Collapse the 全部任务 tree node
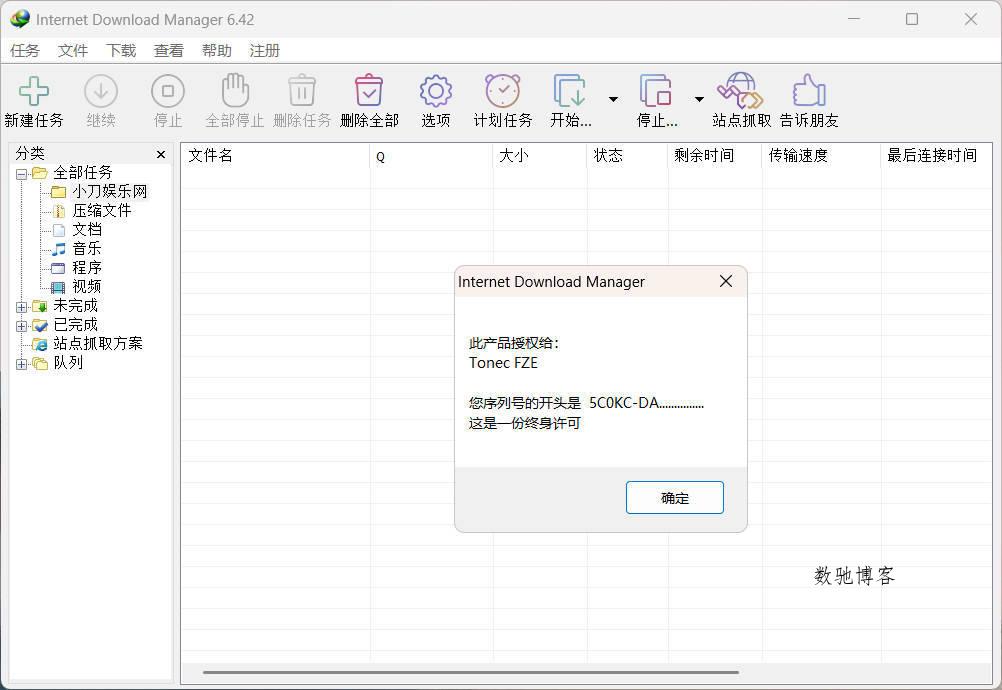 [x=22, y=173]
